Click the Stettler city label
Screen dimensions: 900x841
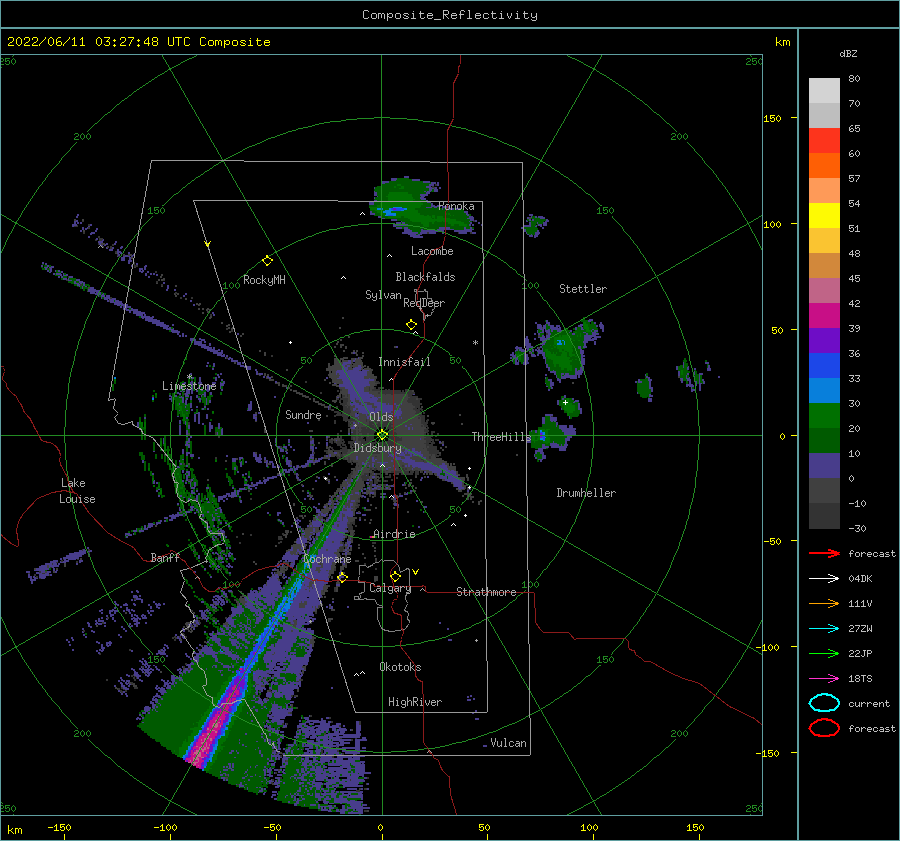pos(583,289)
